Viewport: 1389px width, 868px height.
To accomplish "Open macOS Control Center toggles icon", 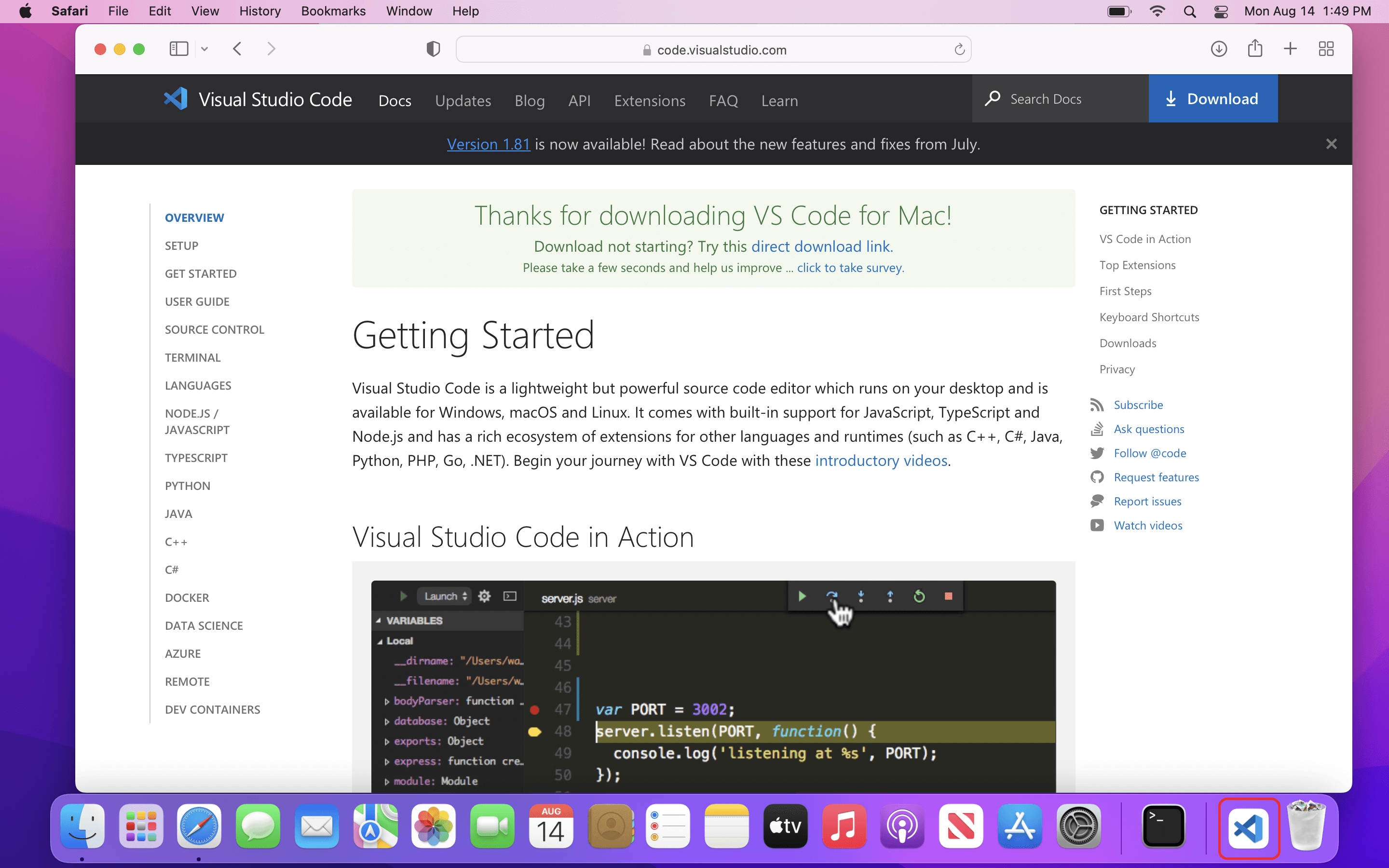I will click(x=1221, y=12).
